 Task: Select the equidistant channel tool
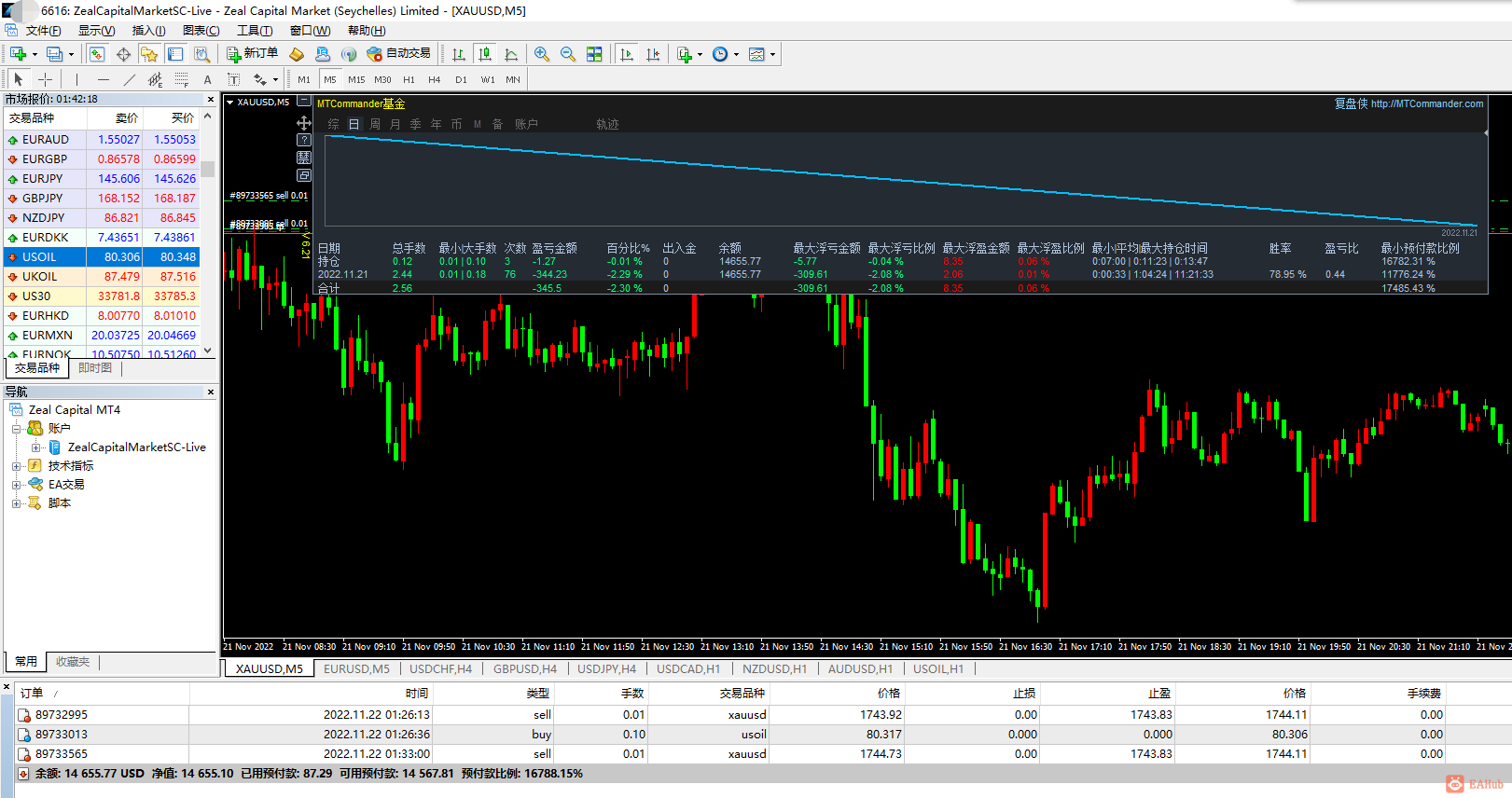click(x=155, y=79)
